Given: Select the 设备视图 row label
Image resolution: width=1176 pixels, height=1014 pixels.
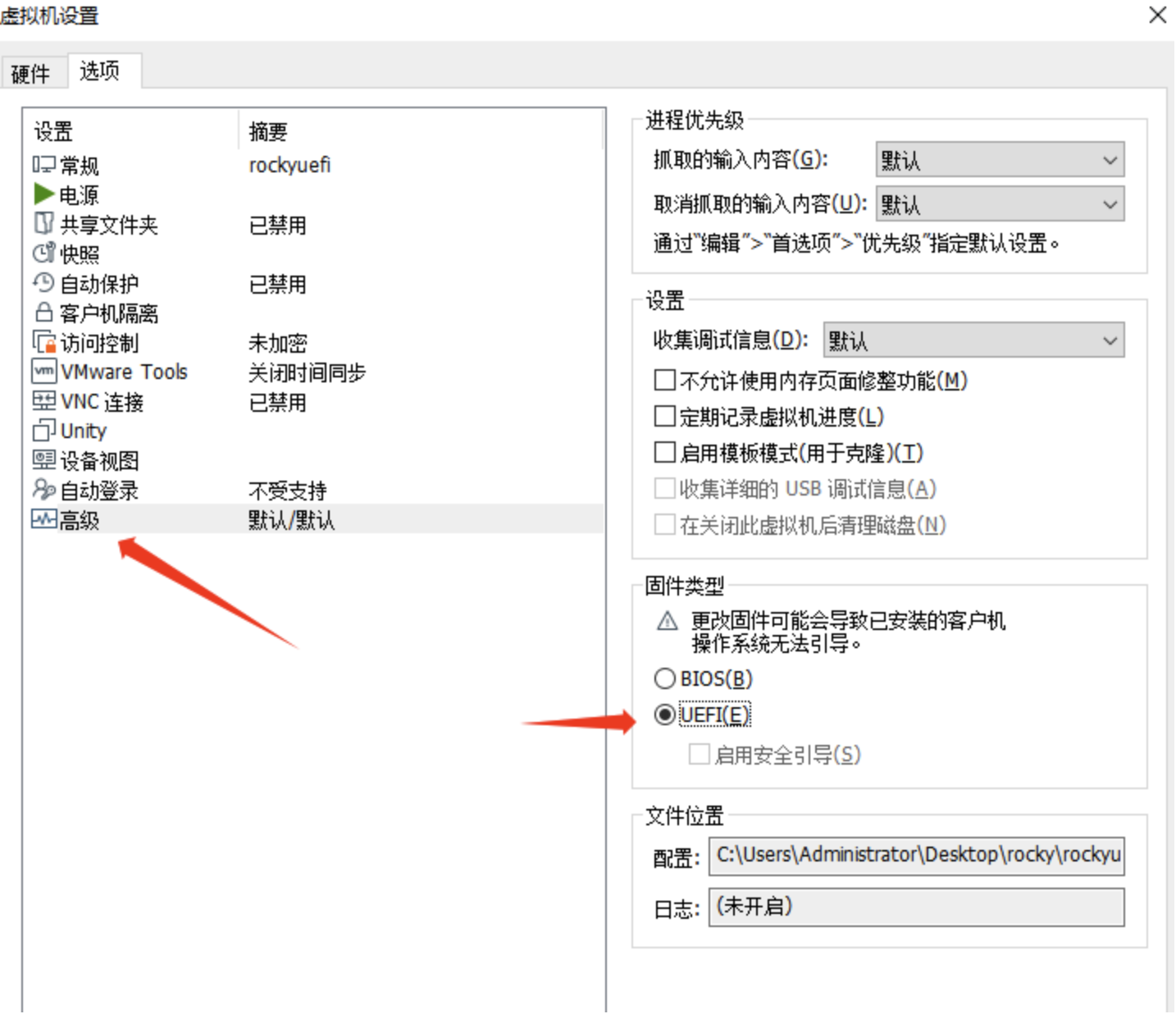Looking at the screenshot, I should pos(99,461).
